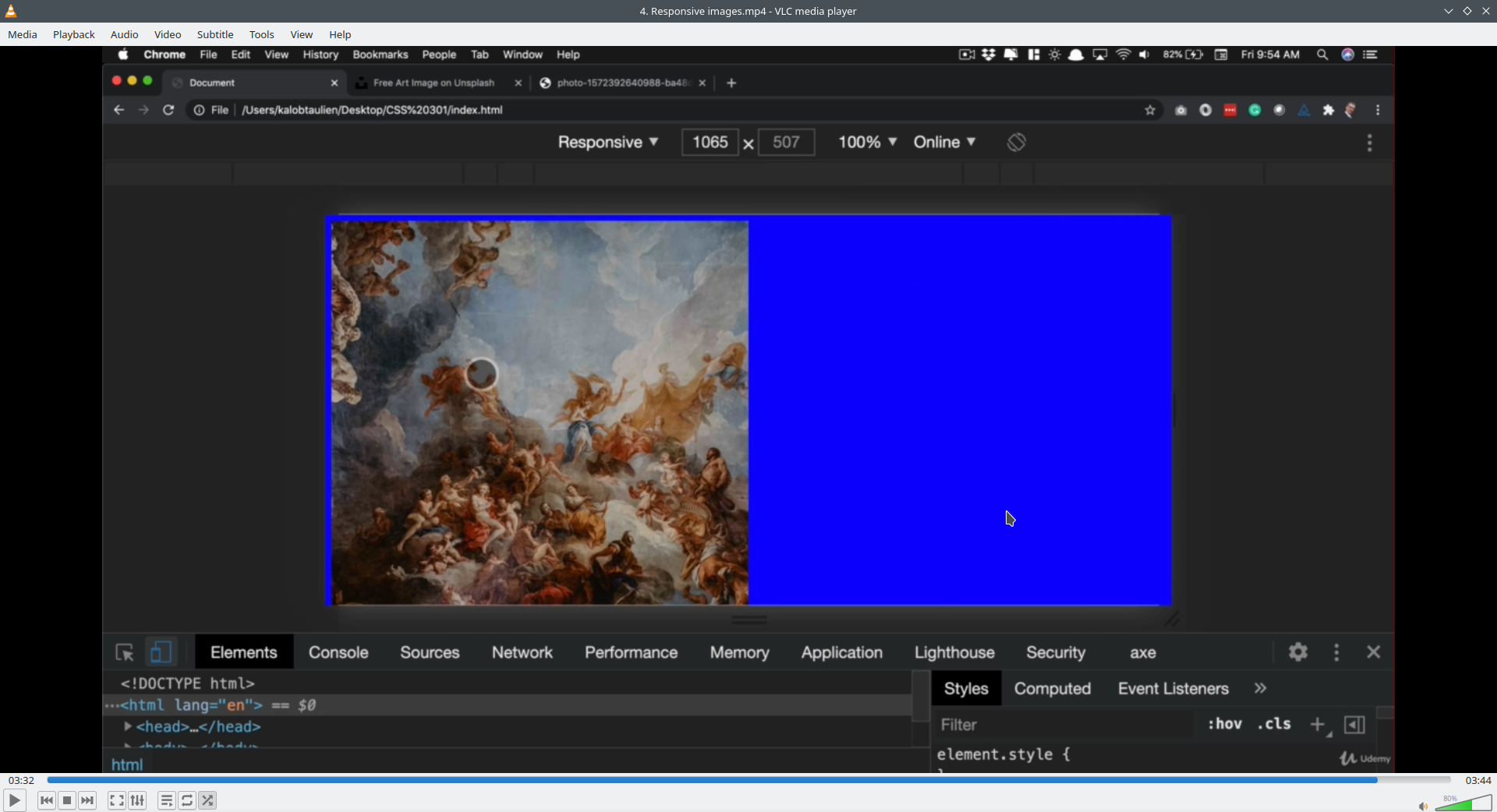The height and width of the screenshot is (812, 1497).
Task: Open the macOS Notification Center icon
Action: click(x=1371, y=55)
